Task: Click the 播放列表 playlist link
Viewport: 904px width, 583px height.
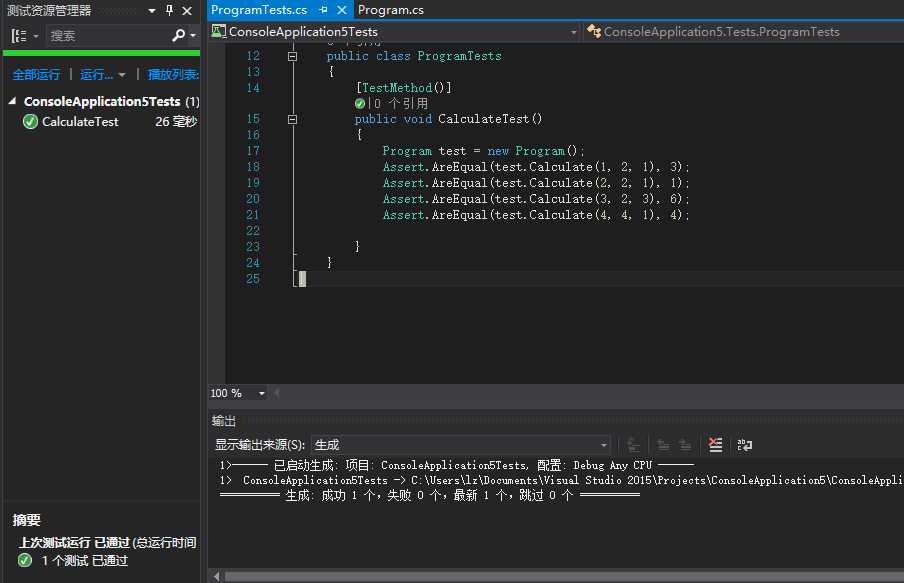Action: pos(173,74)
